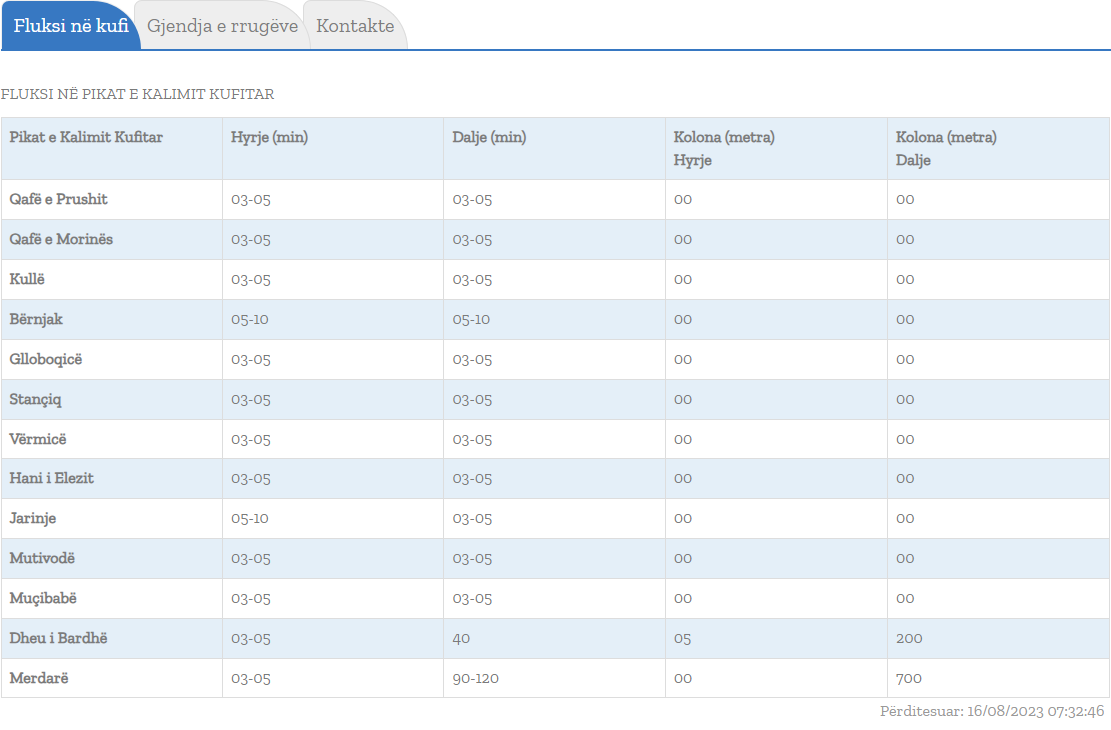Screen dimensions: 1111x730
Task: Switch to Gjendja e rrugëve tab
Action: (x=222, y=26)
